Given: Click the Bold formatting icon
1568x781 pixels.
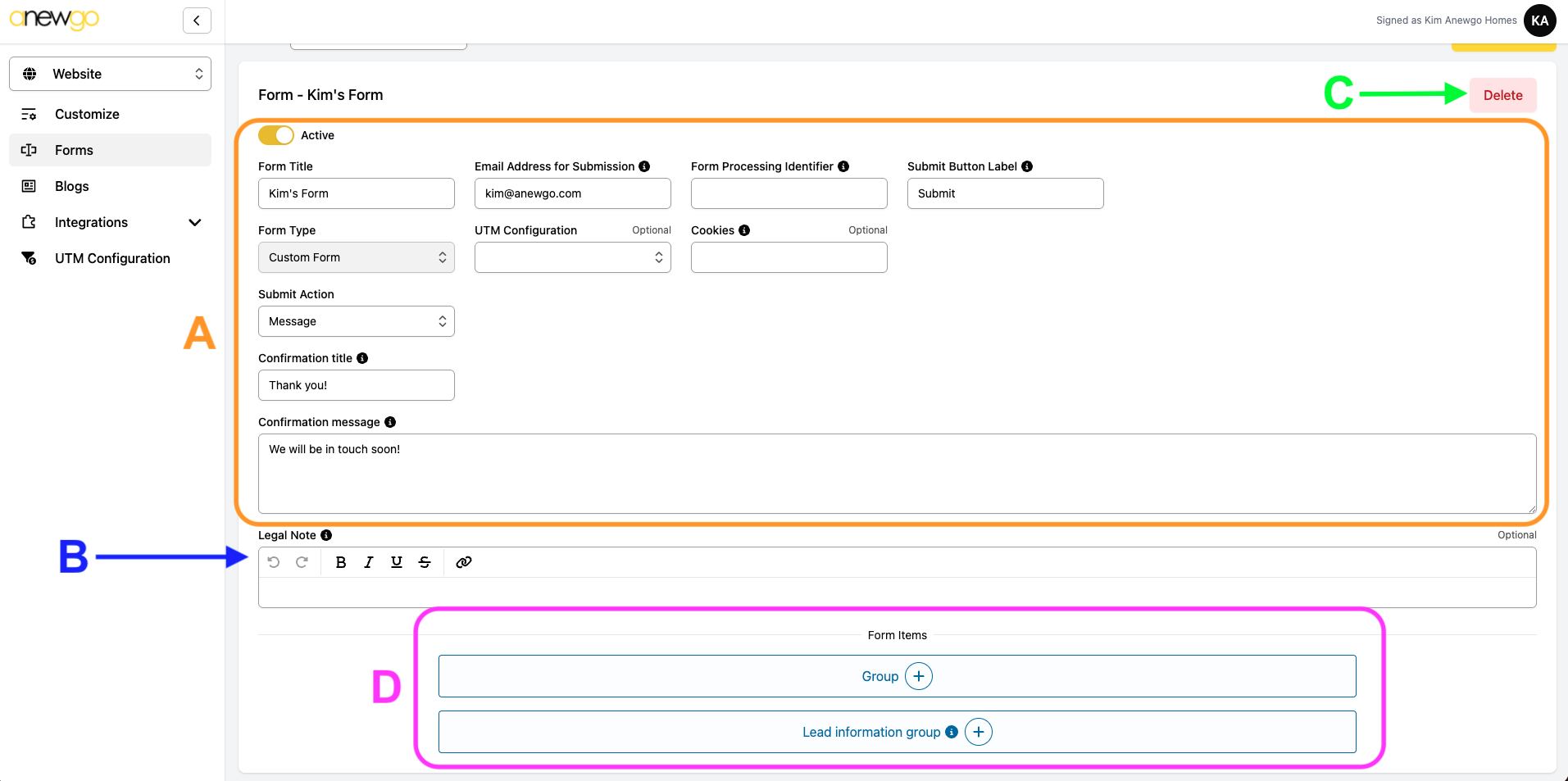Looking at the screenshot, I should click(x=341, y=562).
